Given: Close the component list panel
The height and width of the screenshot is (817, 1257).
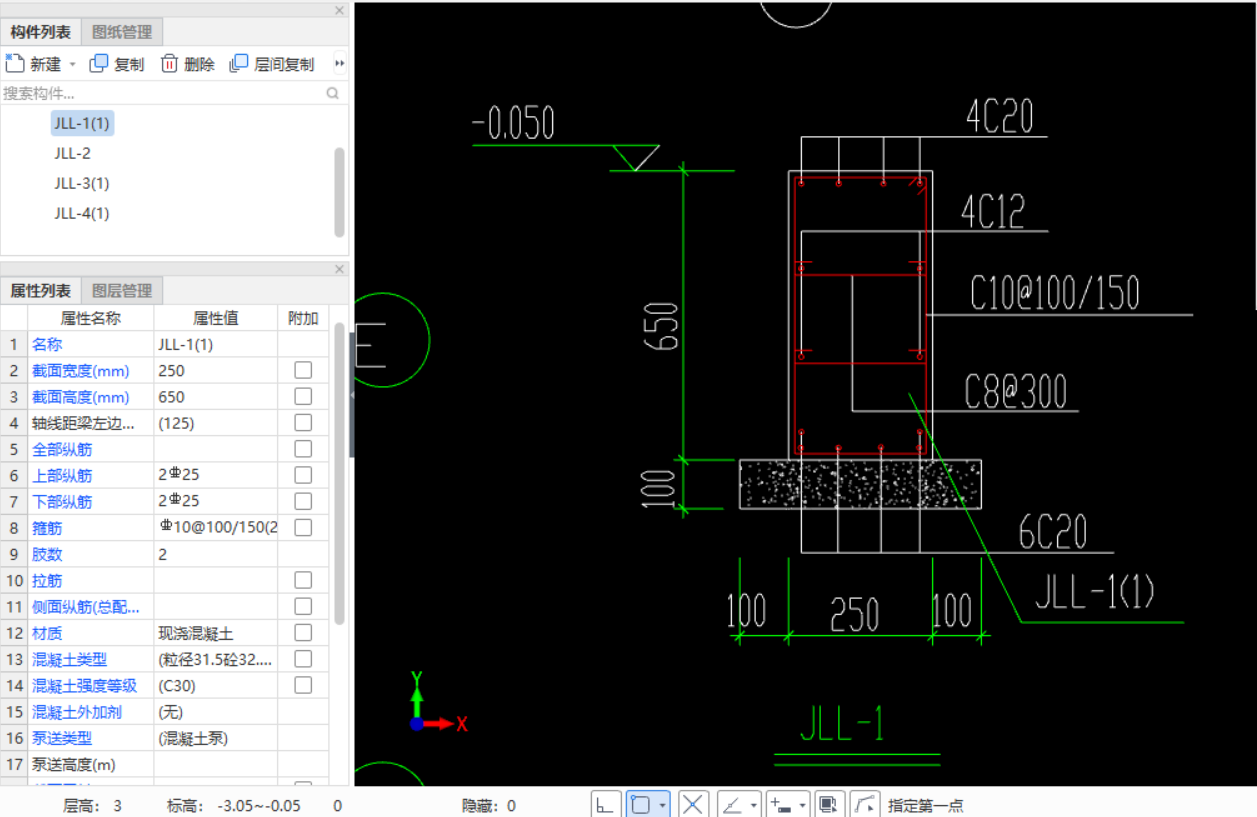Looking at the screenshot, I should [x=339, y=10].
